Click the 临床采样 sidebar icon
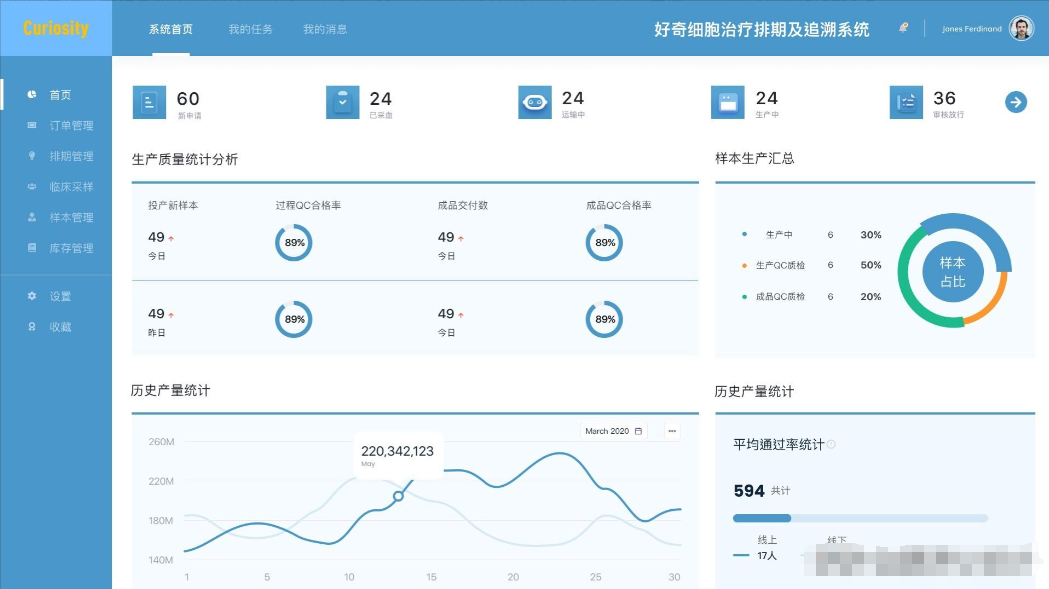 (31, 187)
